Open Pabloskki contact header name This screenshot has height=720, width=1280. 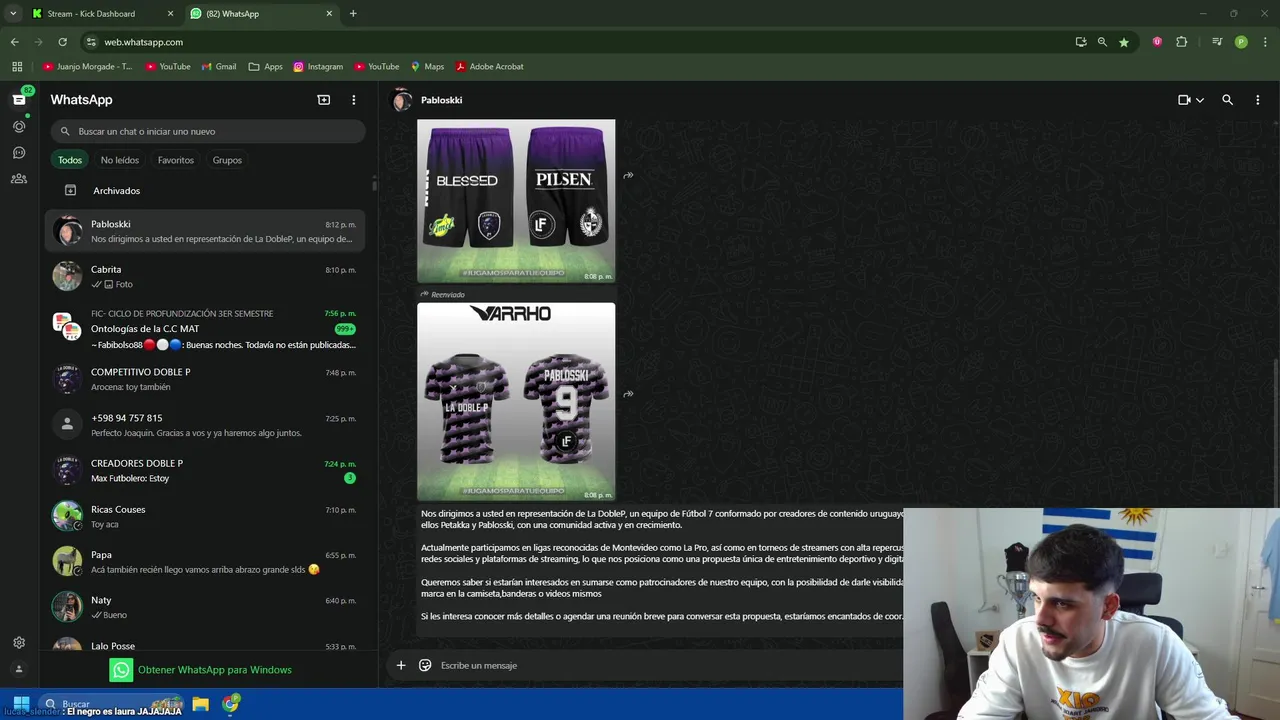pyautogui.click(x=441, y=100)
